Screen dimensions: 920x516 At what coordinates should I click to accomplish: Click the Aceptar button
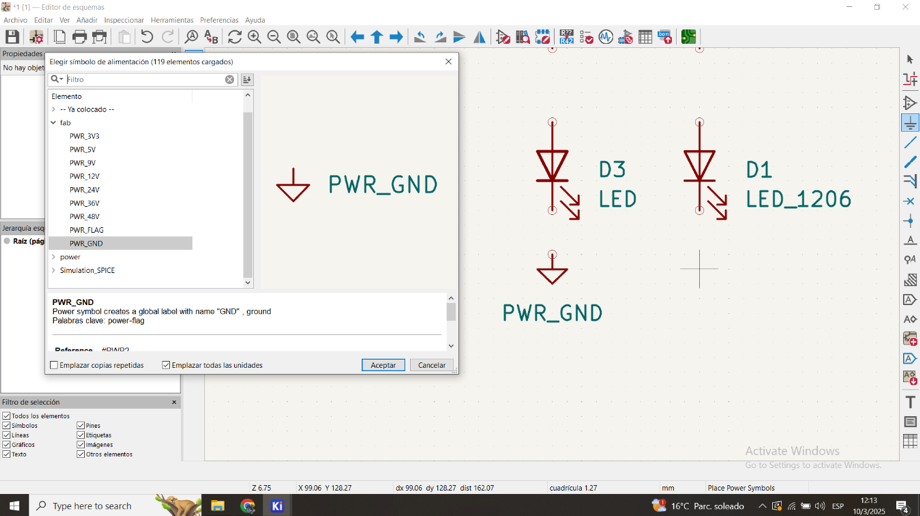[383, 365]
